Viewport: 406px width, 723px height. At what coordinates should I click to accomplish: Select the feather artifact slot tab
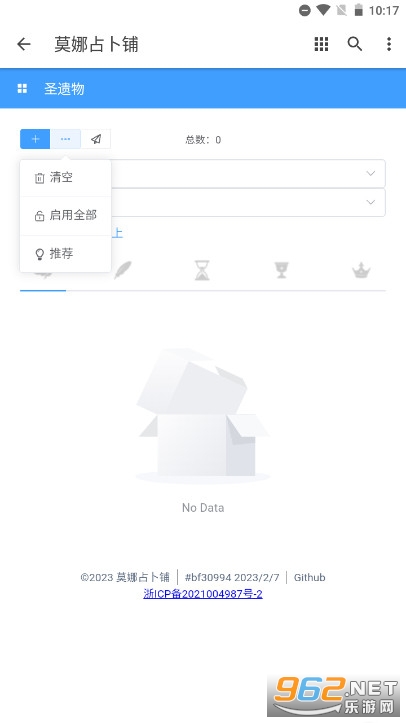[123, 270]
